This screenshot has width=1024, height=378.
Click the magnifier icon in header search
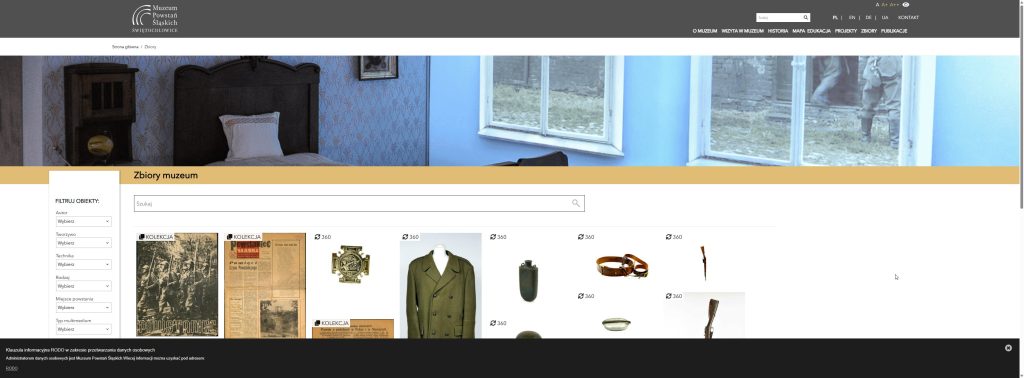[x=806, y=18]
